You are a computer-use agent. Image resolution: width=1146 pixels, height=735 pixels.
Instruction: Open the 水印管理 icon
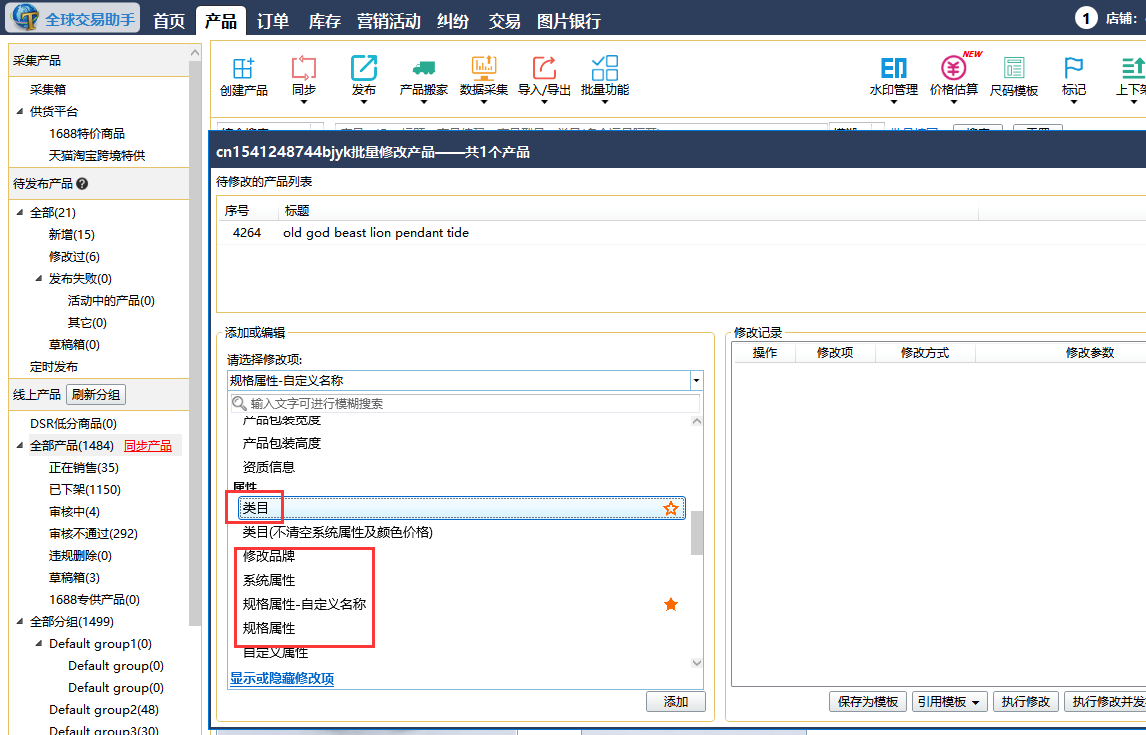coord(893,68)
